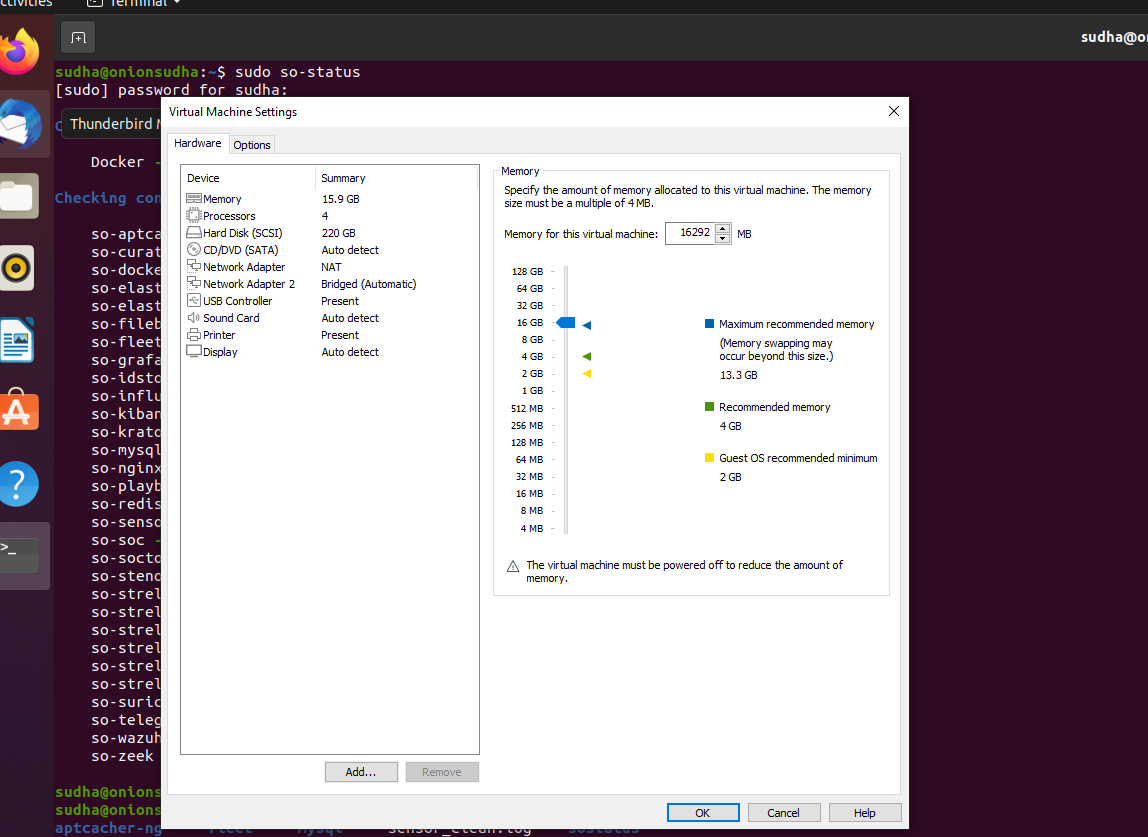The height and width of the screenshot is (837, 1148).
Task: Click the Add... hardware button
Action: (361, 772)
